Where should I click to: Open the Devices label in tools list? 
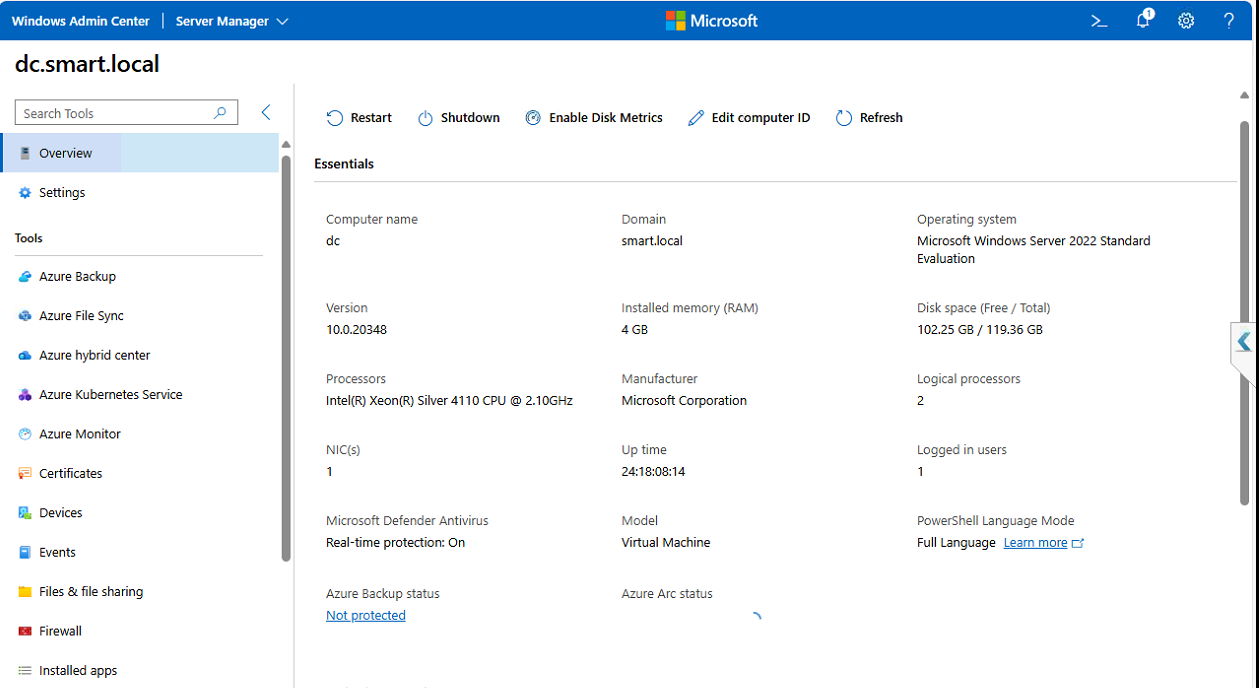tap(61, 513)
